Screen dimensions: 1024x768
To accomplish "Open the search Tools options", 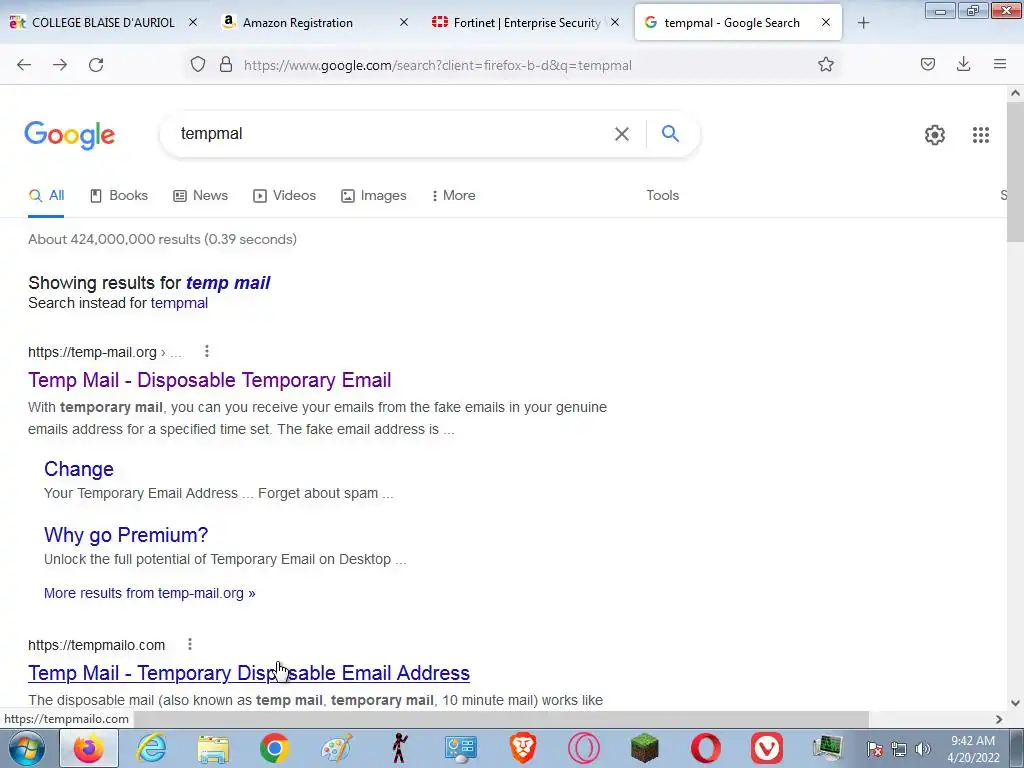I will (662, 195).
